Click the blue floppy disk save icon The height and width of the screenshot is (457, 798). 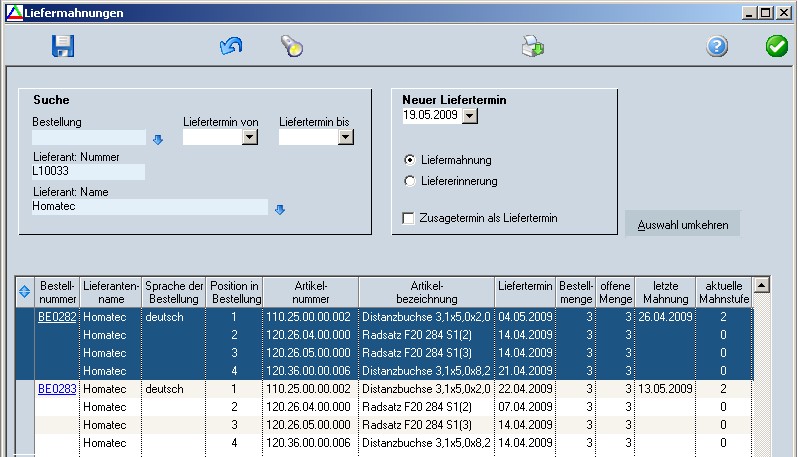click(63, 46)
